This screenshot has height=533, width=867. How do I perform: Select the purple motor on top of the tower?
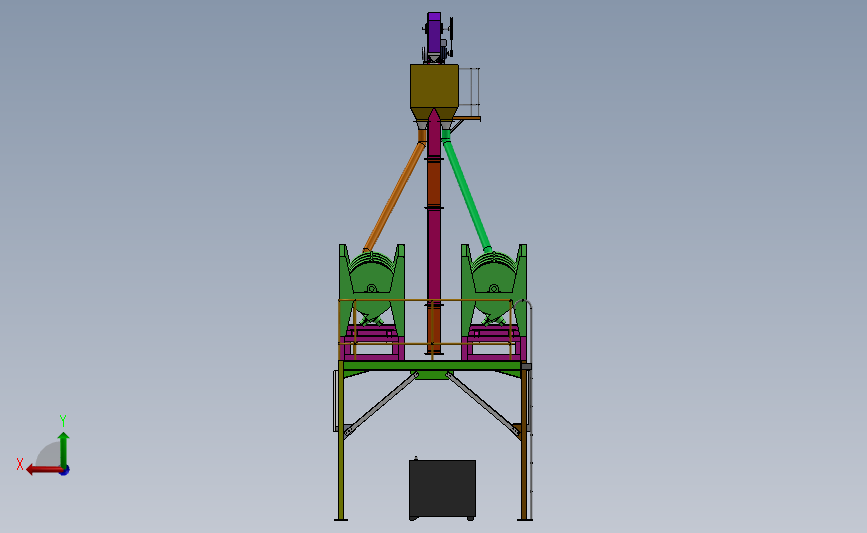click(x=434, y=32)
